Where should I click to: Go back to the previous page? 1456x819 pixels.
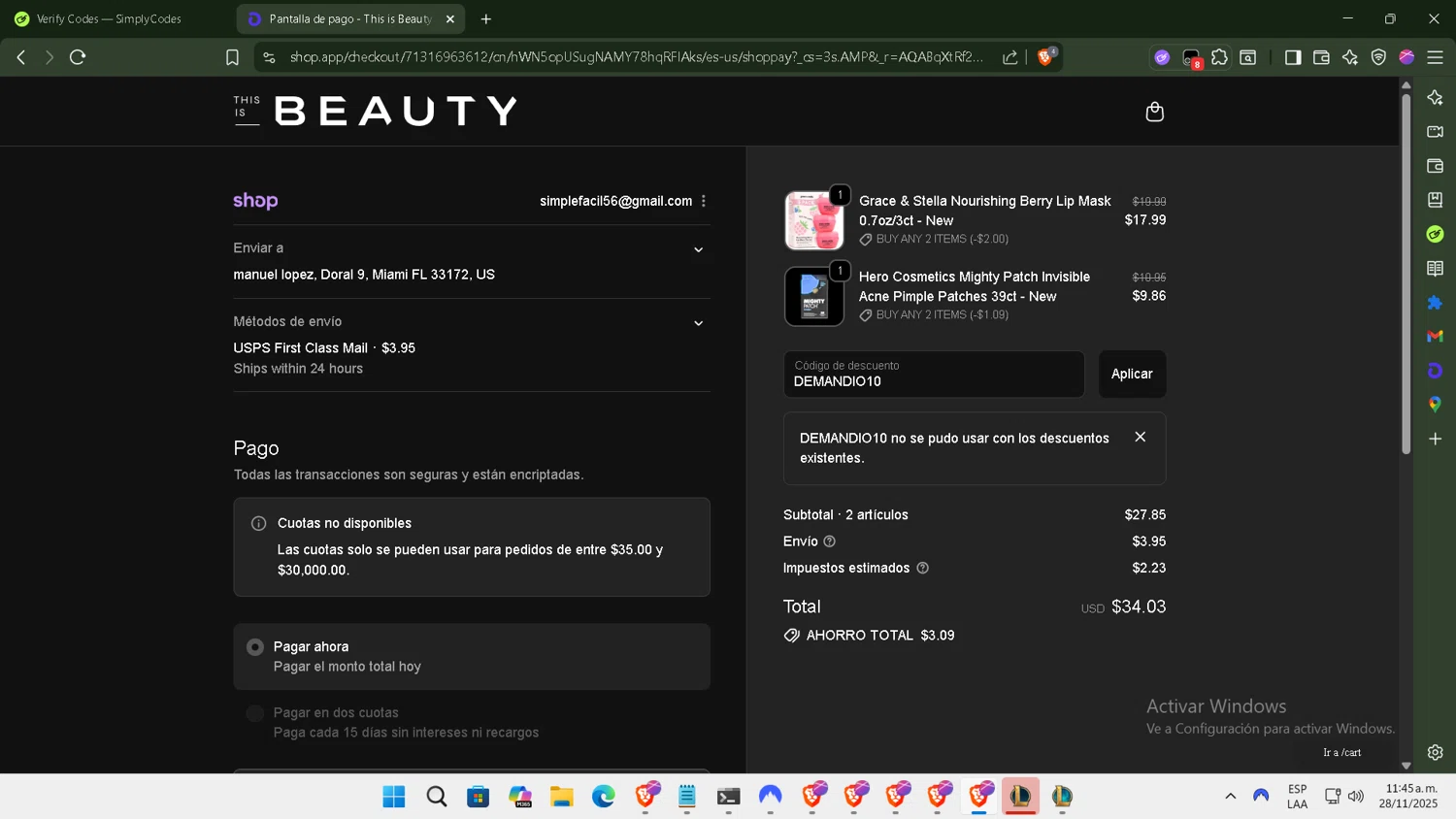[x=21, y=57]
